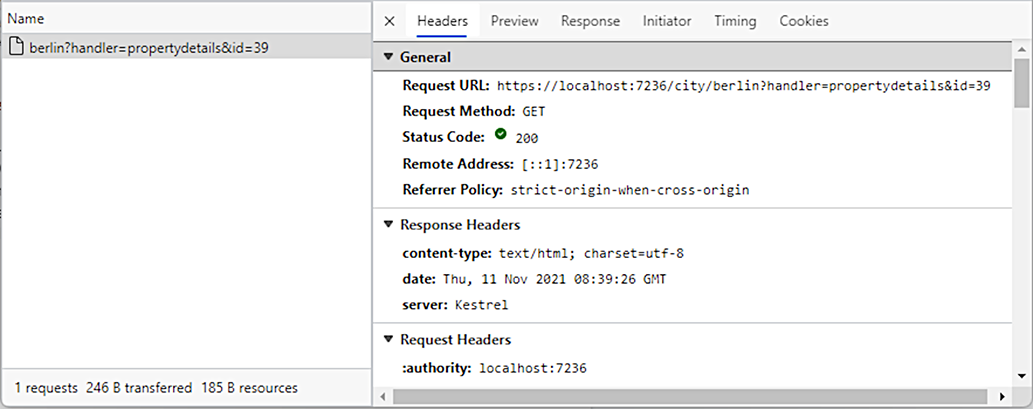Select the Headers tab
The height and width of the screenshot is (409, 1033).
(442, 21)
